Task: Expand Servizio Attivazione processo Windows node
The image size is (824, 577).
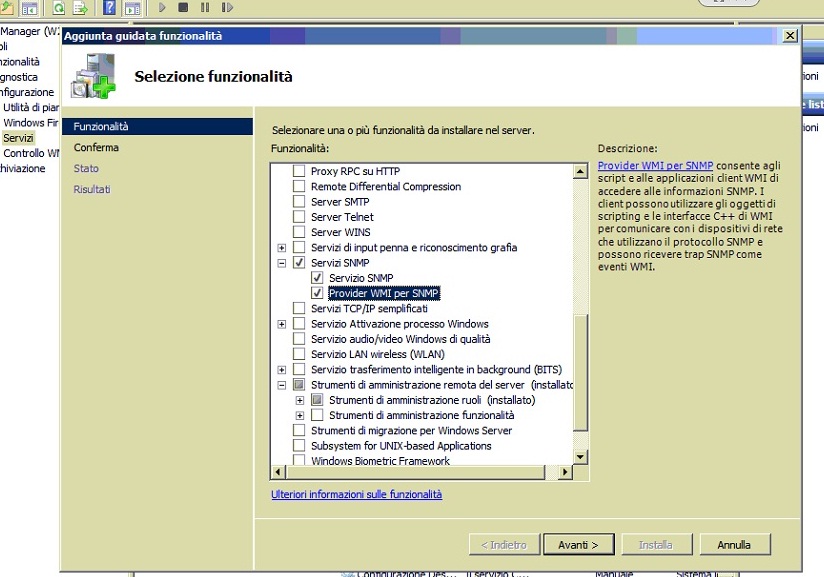Action: [282, 324]
